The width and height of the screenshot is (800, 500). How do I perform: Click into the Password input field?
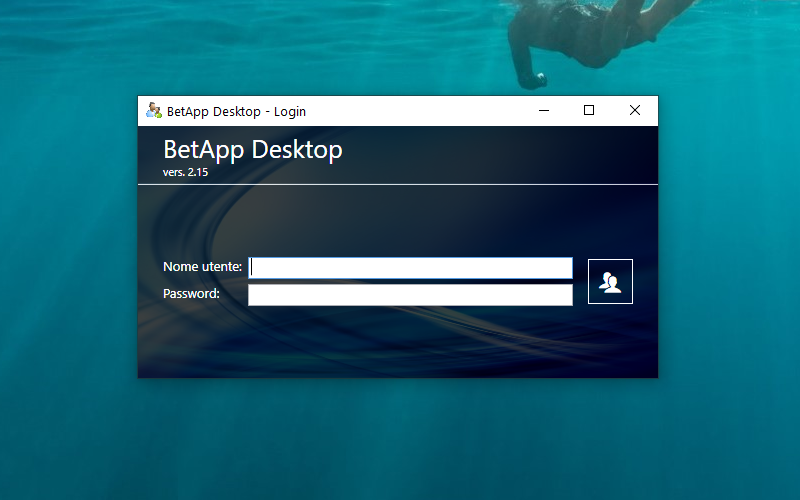coord(410,295)
